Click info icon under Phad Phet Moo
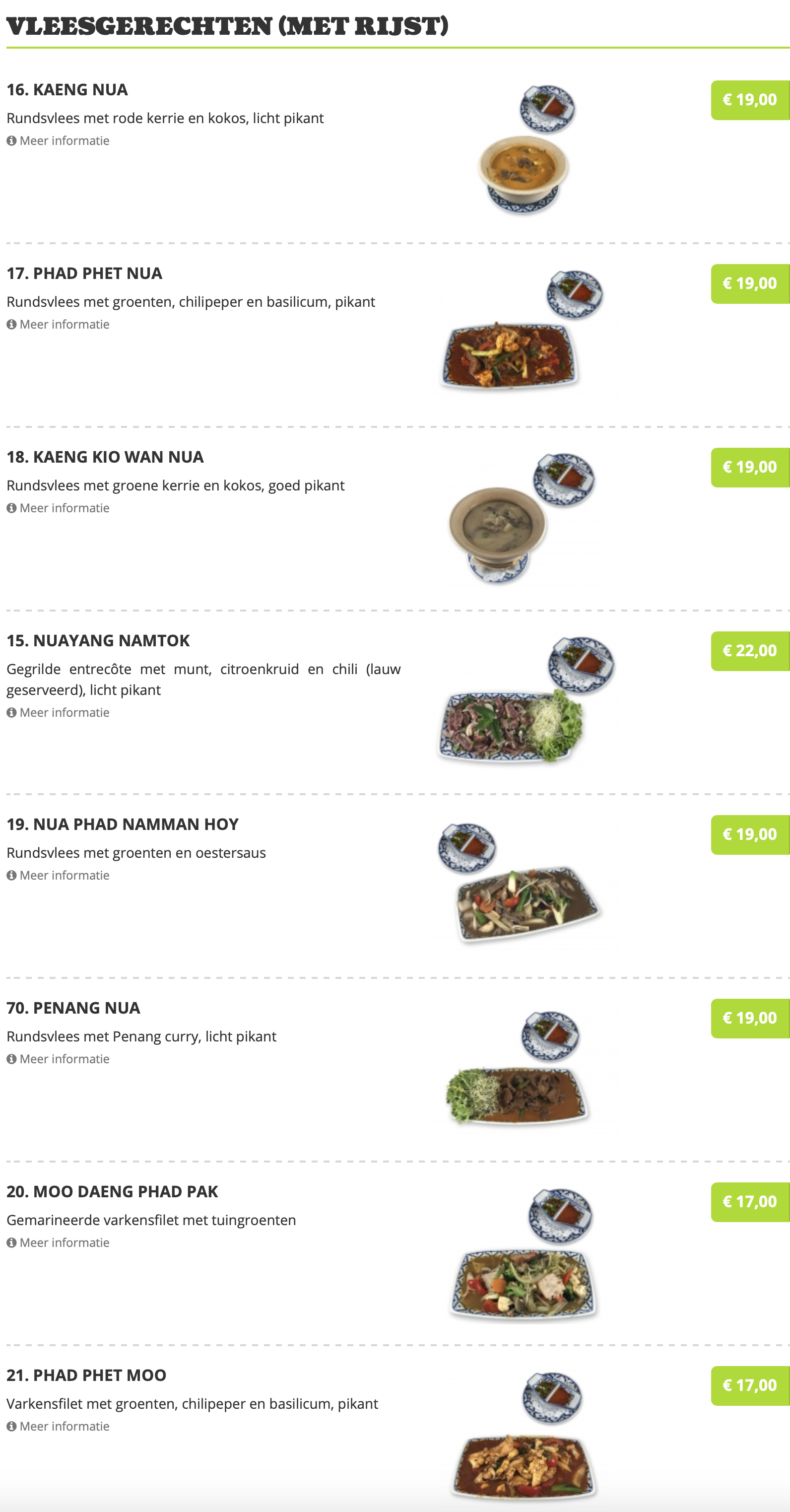Screen dimensions: 790x1512 coord(11,1427)
